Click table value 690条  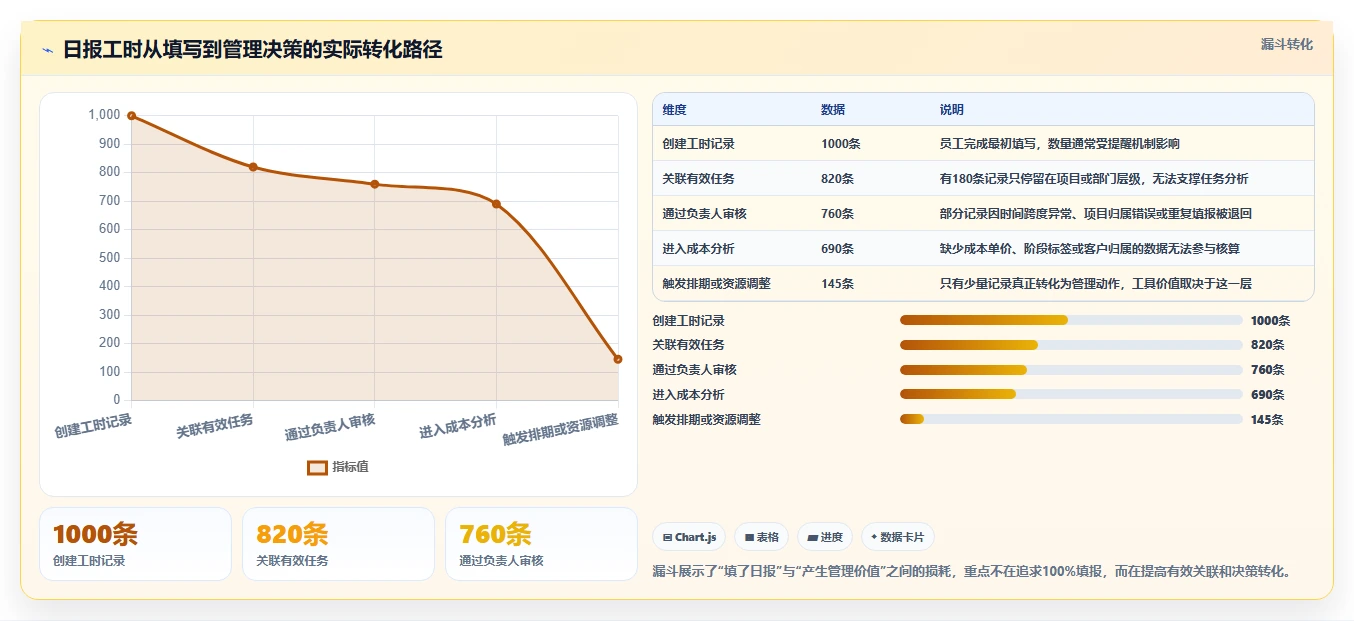(837, 249)
